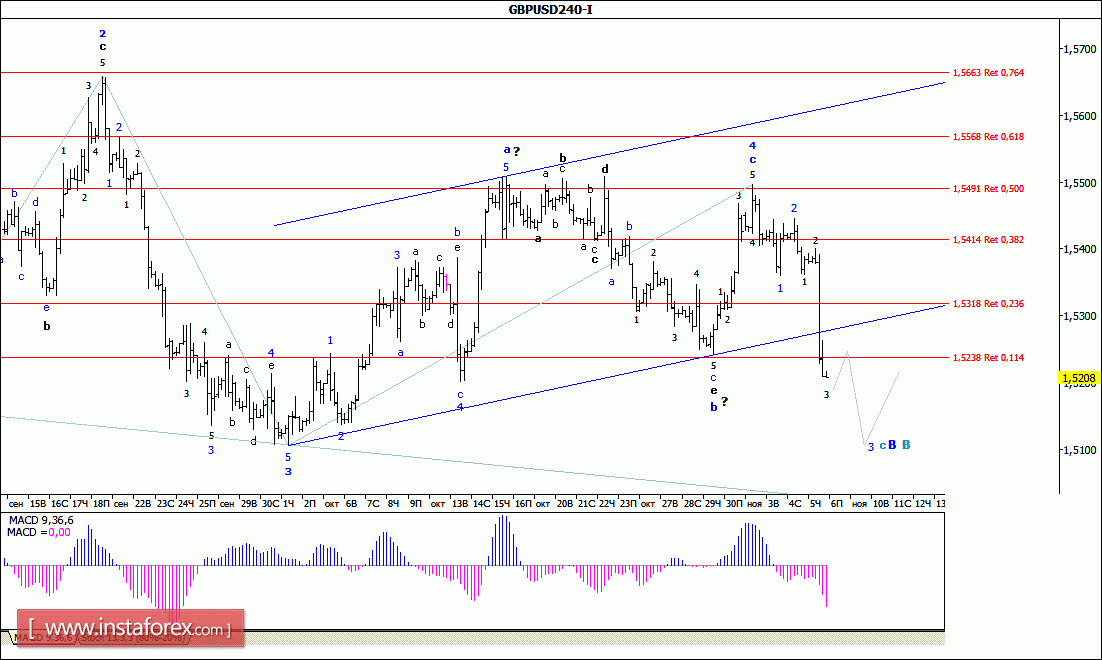Click the 8Ч date label
The width and height of the screenshot is (1102, 660).
pyautogui.click(x=394, y=503)
